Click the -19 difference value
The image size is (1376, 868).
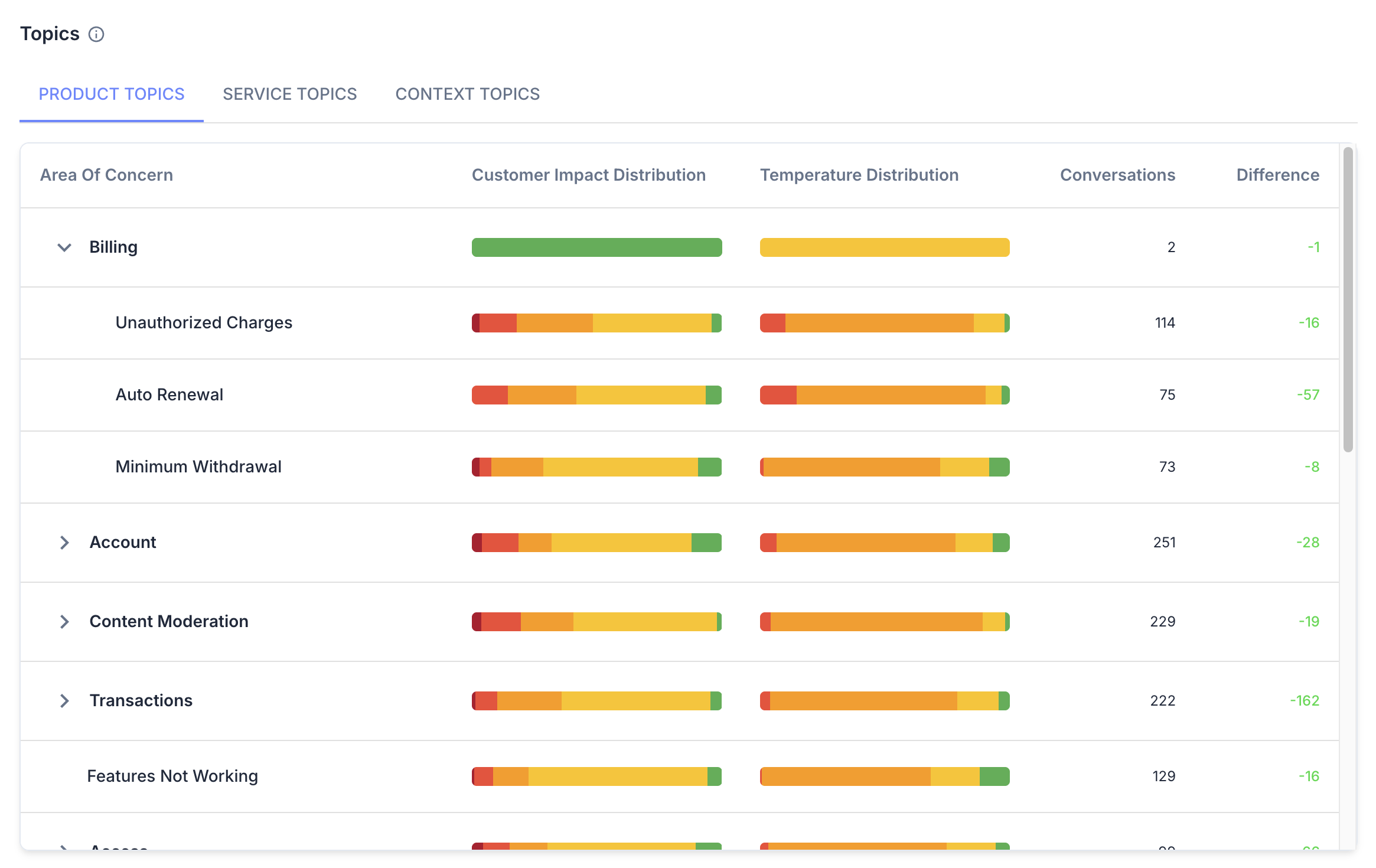click(1309, 621)
